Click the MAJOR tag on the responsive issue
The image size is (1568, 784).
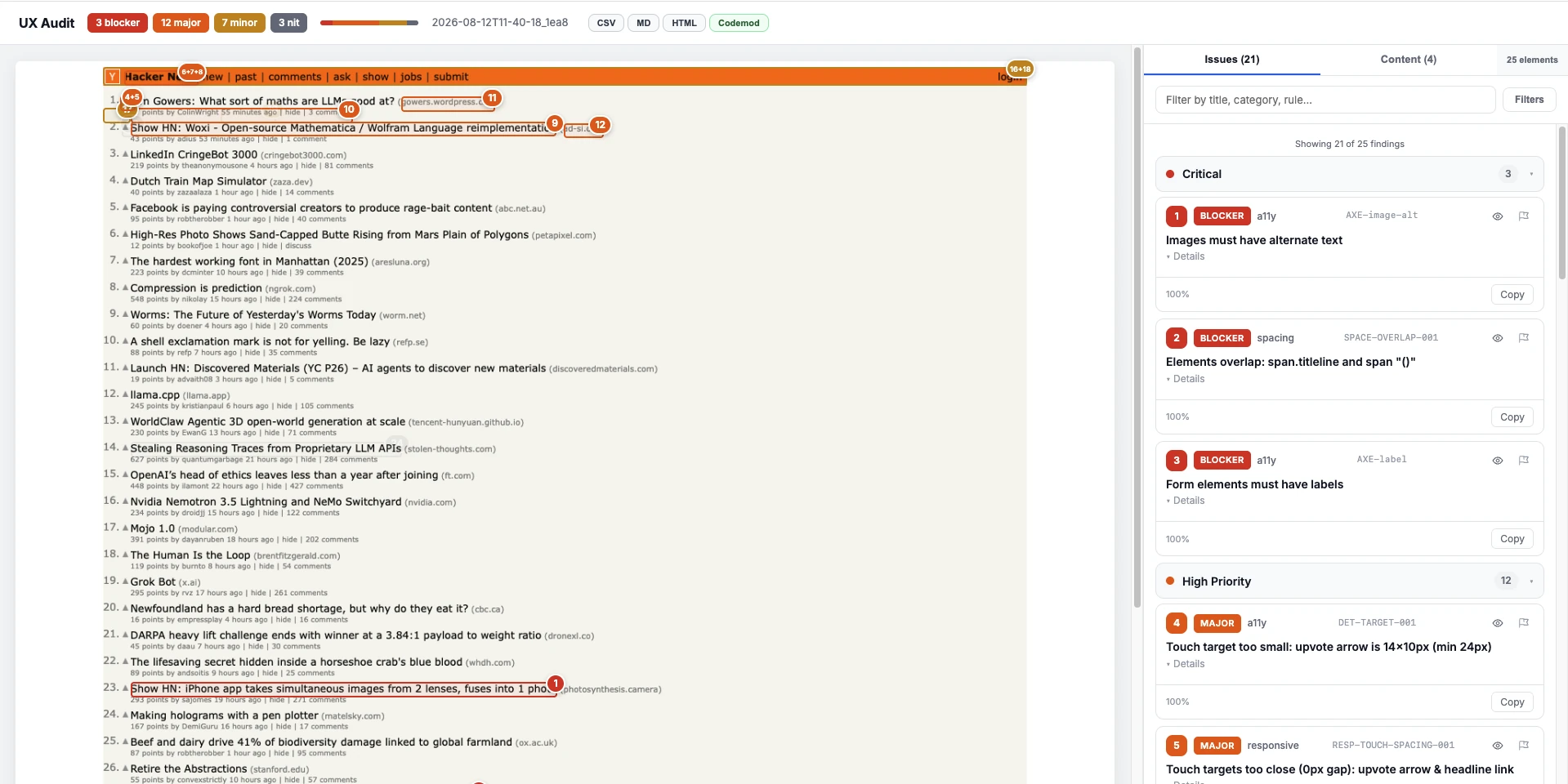1217,746
